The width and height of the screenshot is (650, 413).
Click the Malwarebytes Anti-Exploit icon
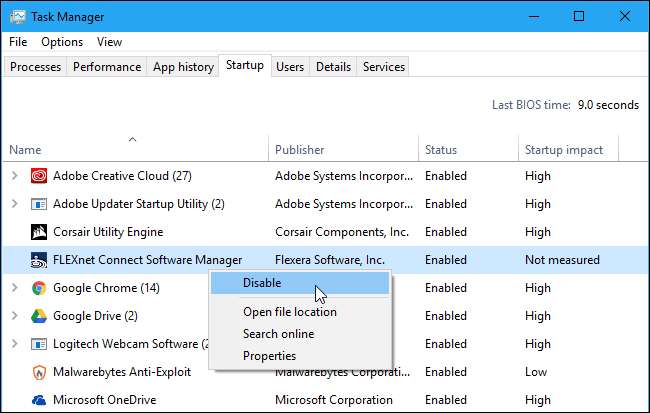coord(39,372)
